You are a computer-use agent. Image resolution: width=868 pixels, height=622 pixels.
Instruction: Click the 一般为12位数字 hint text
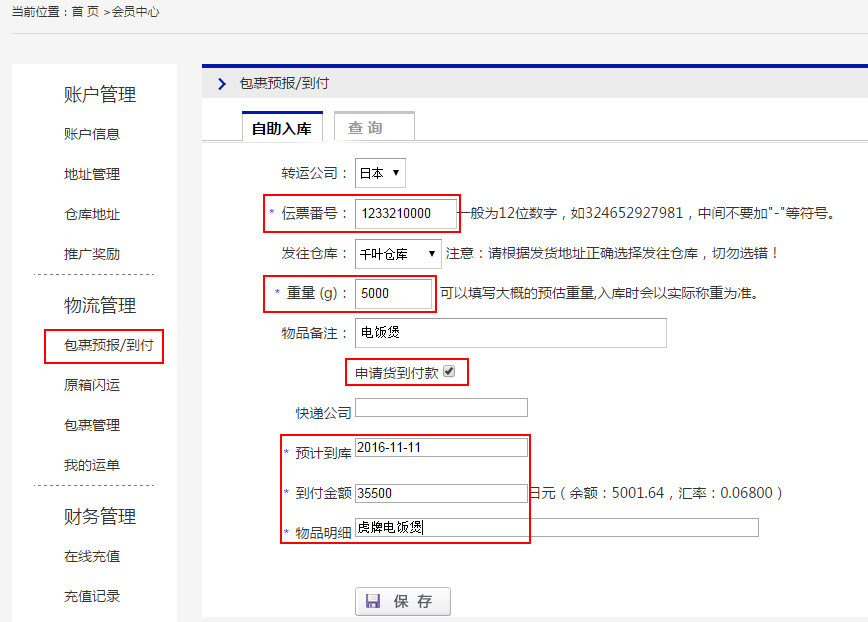click(x=646, y=213)
